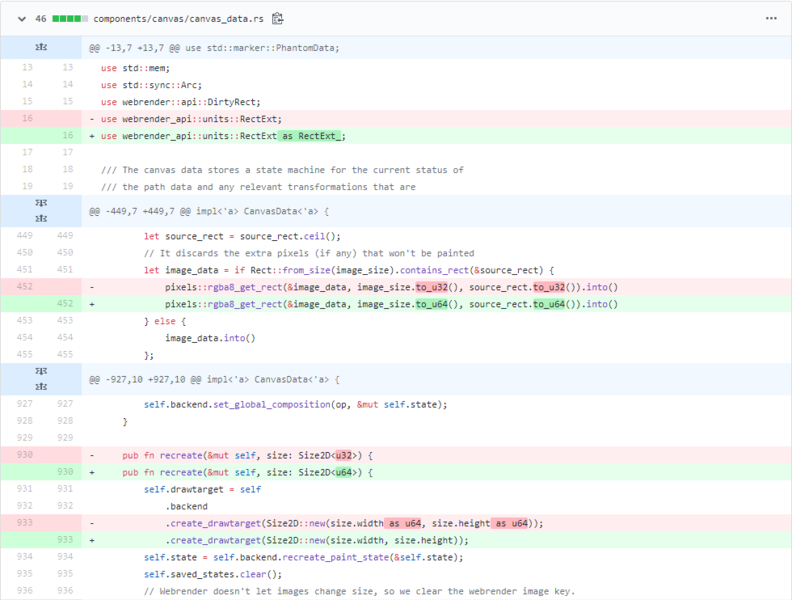Collapse the canvas_data.rs file diff
Screen dimensions: 792x600
coord(22,19)
